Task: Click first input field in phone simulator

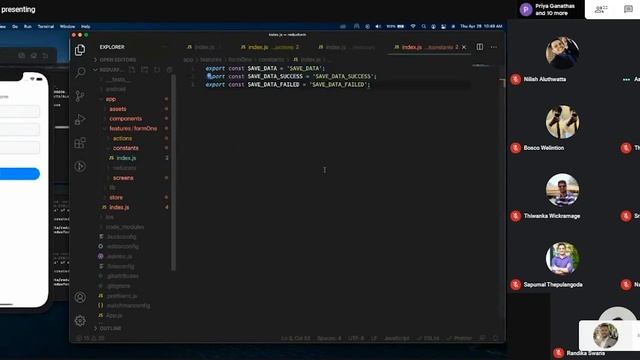Action: 20,111
